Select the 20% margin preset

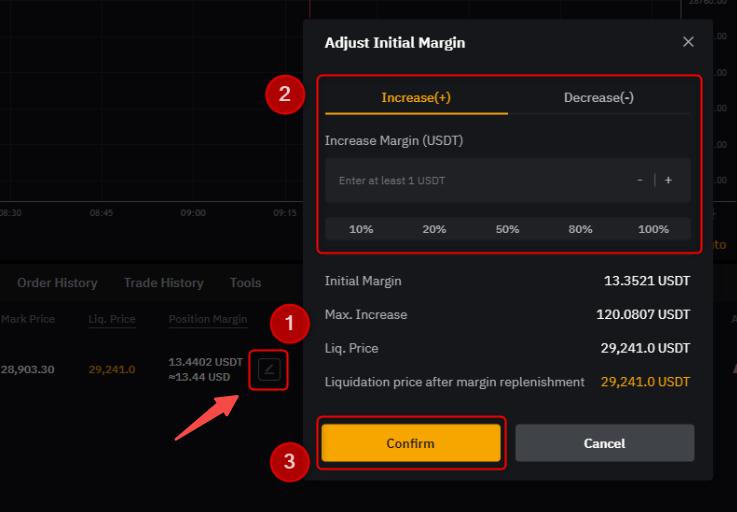coord(434,229)
